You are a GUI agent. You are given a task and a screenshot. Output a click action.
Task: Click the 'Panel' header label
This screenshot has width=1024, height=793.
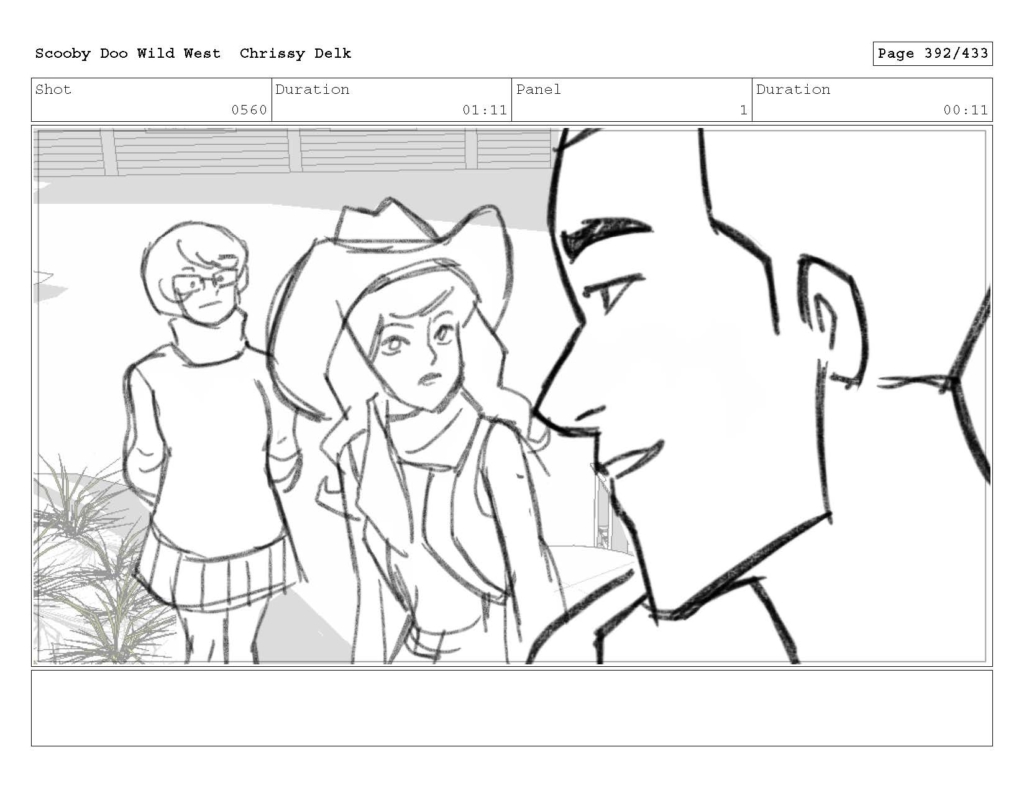(x=539, y=89)
